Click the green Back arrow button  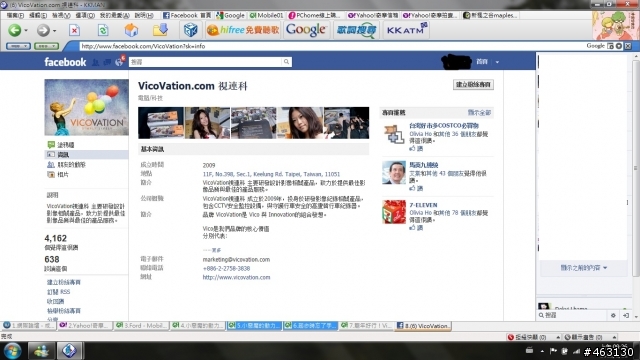click(x=15, y=30)
